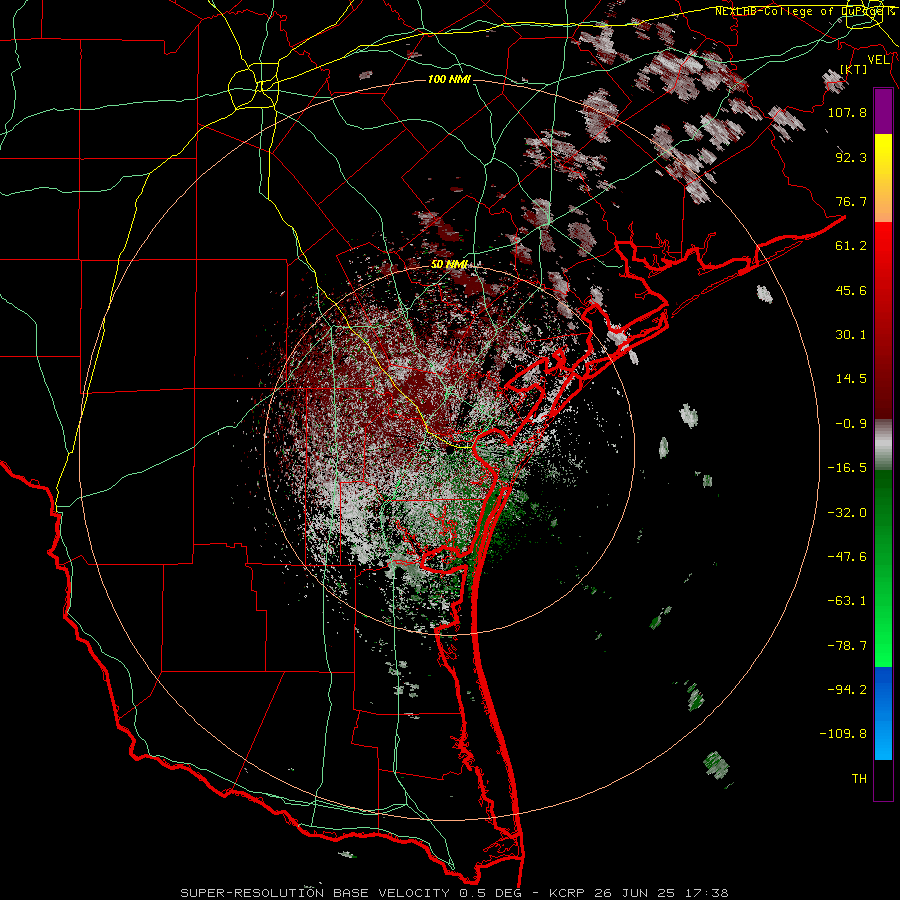Click the 50 NMI range ring label
The image size is (900, 900).
coord(449,264)
